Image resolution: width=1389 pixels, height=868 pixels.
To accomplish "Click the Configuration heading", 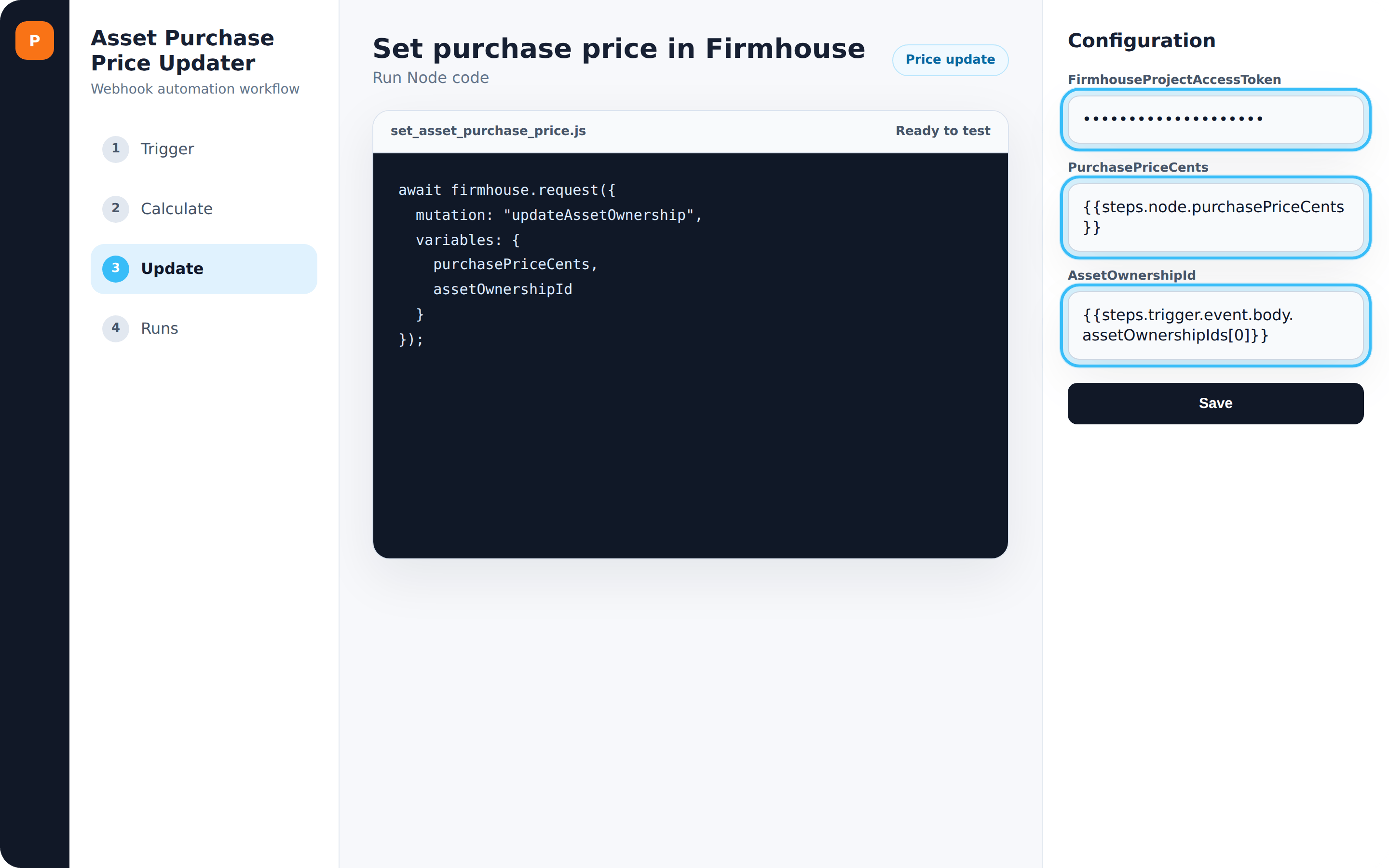I will (1141, 41).
